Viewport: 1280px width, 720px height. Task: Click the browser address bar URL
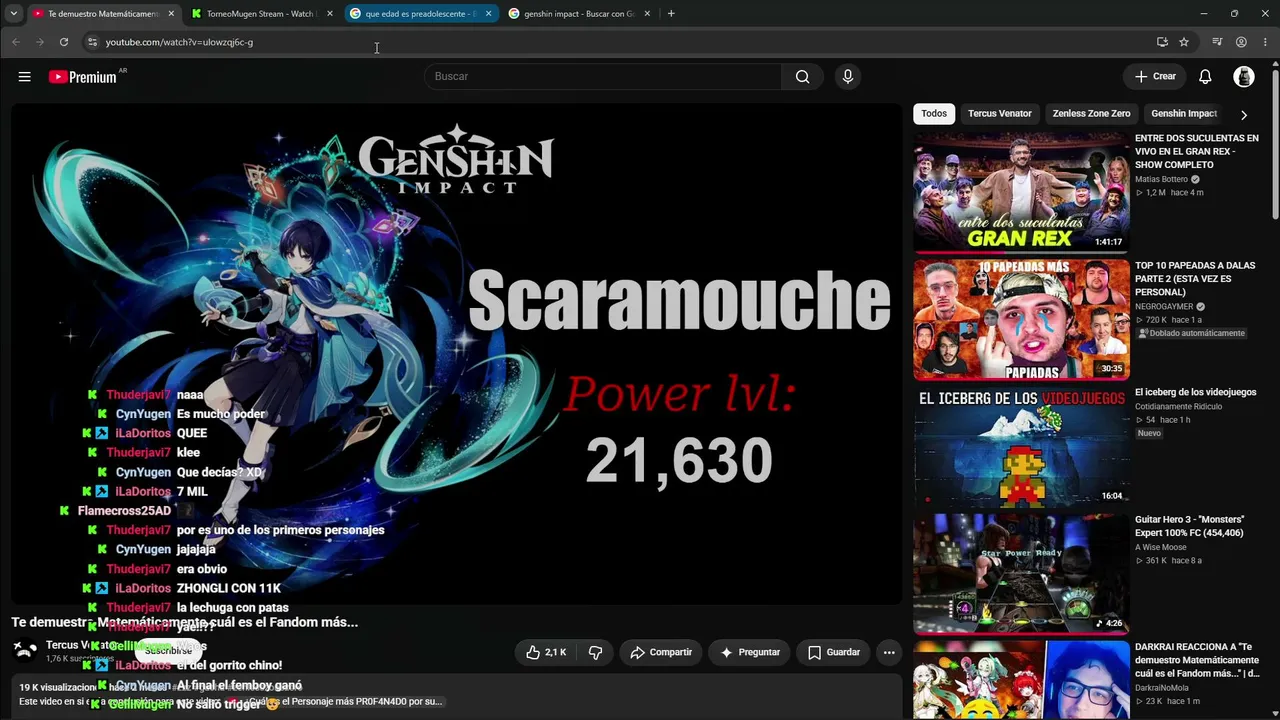(x=180, y=42)
